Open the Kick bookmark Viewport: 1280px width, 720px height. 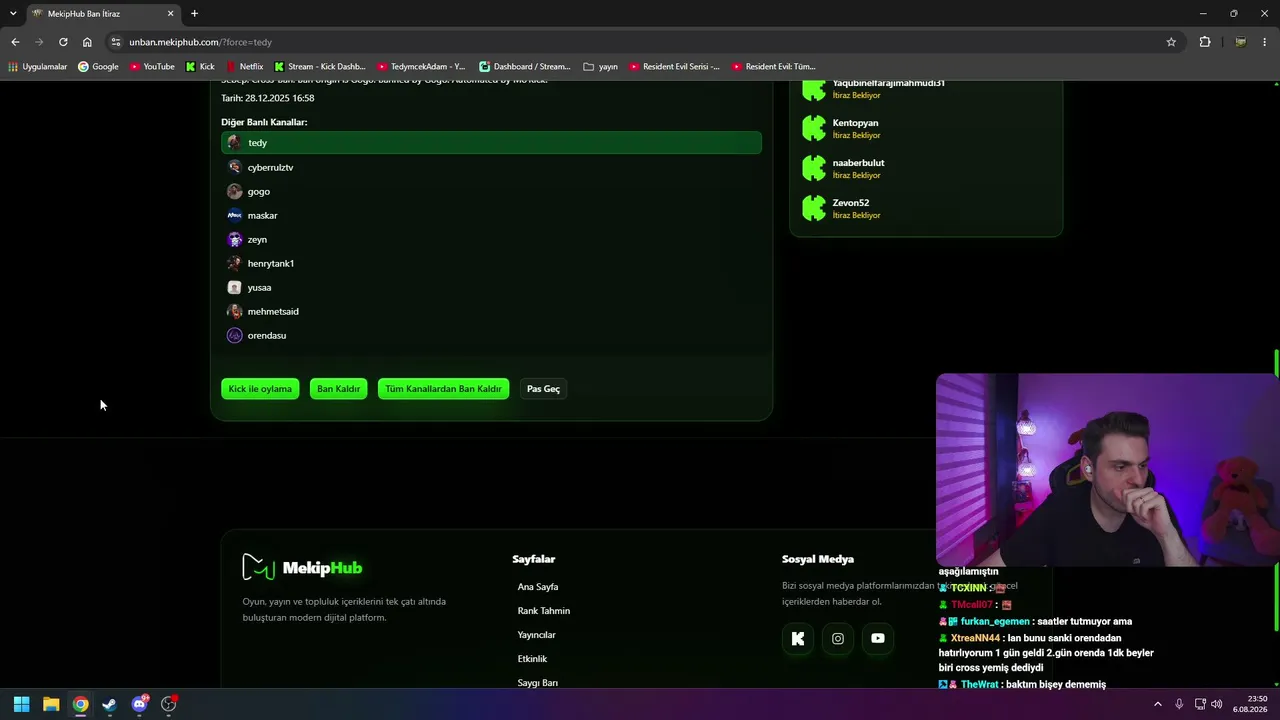[x=200, y=67]
